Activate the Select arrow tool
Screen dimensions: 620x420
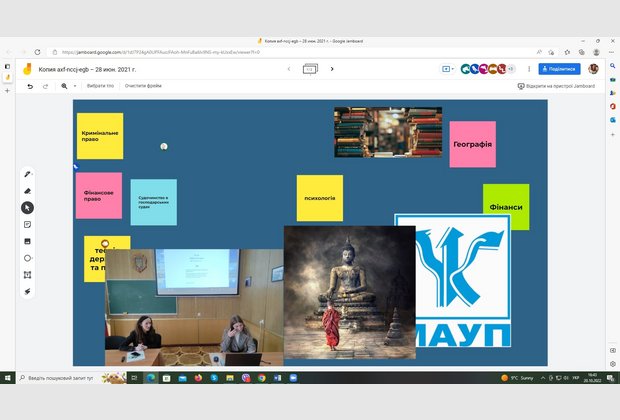pyautogui.click(x=28, y=207)
